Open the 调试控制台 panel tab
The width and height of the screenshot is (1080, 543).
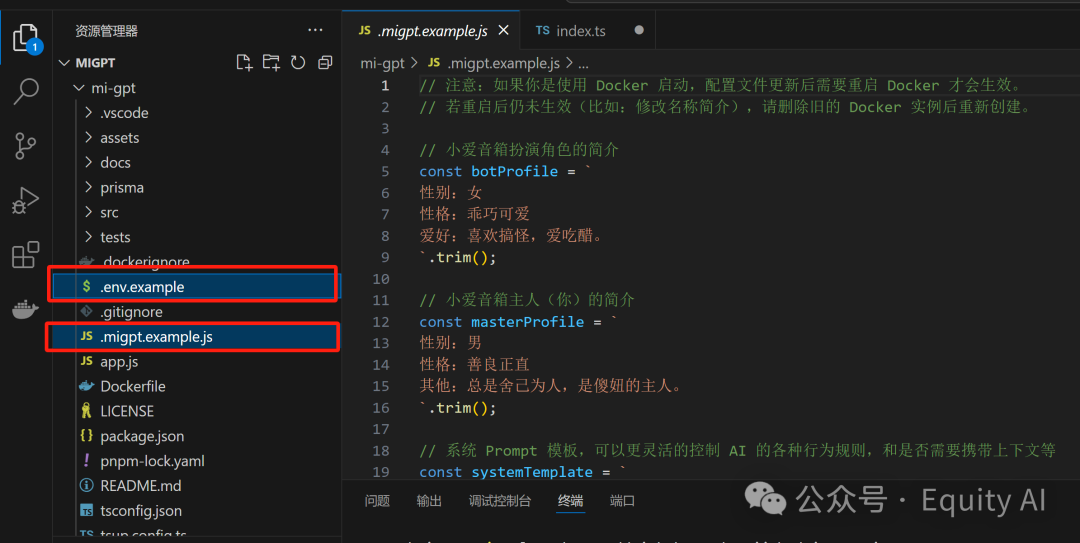500,501
